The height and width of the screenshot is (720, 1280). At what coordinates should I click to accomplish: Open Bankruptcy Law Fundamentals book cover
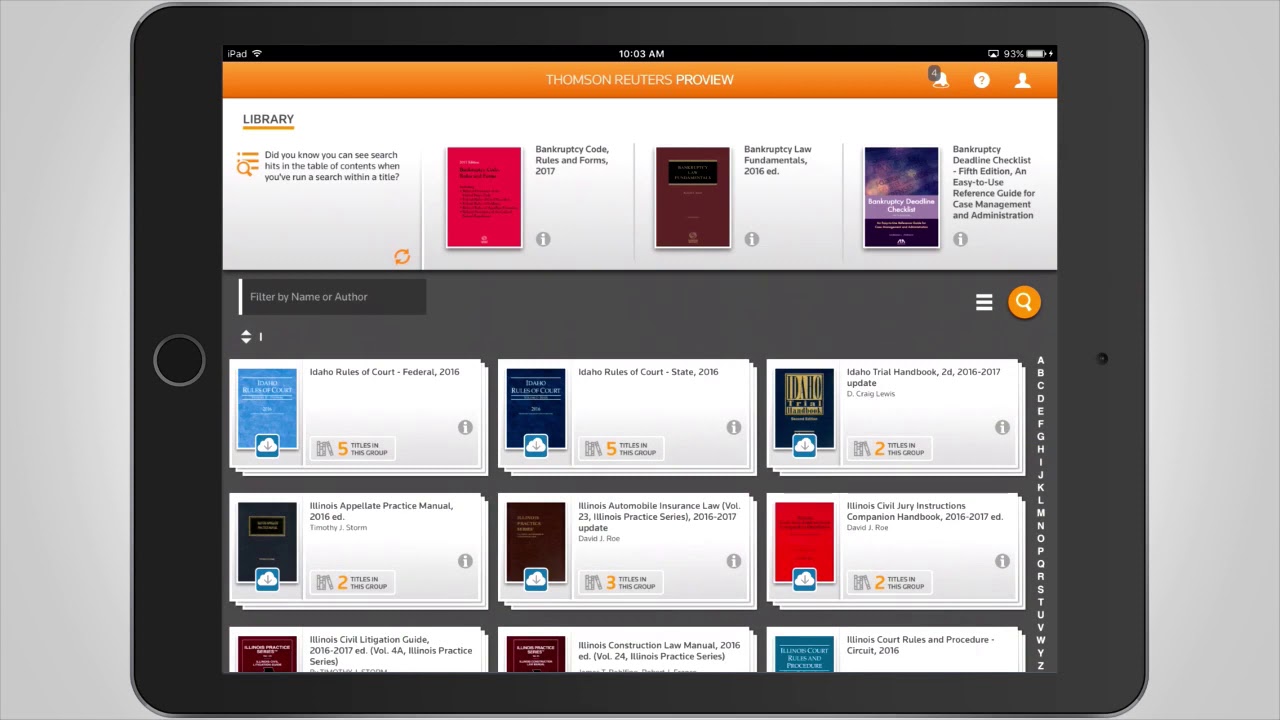pyautogui.click(x=693, y=197)
